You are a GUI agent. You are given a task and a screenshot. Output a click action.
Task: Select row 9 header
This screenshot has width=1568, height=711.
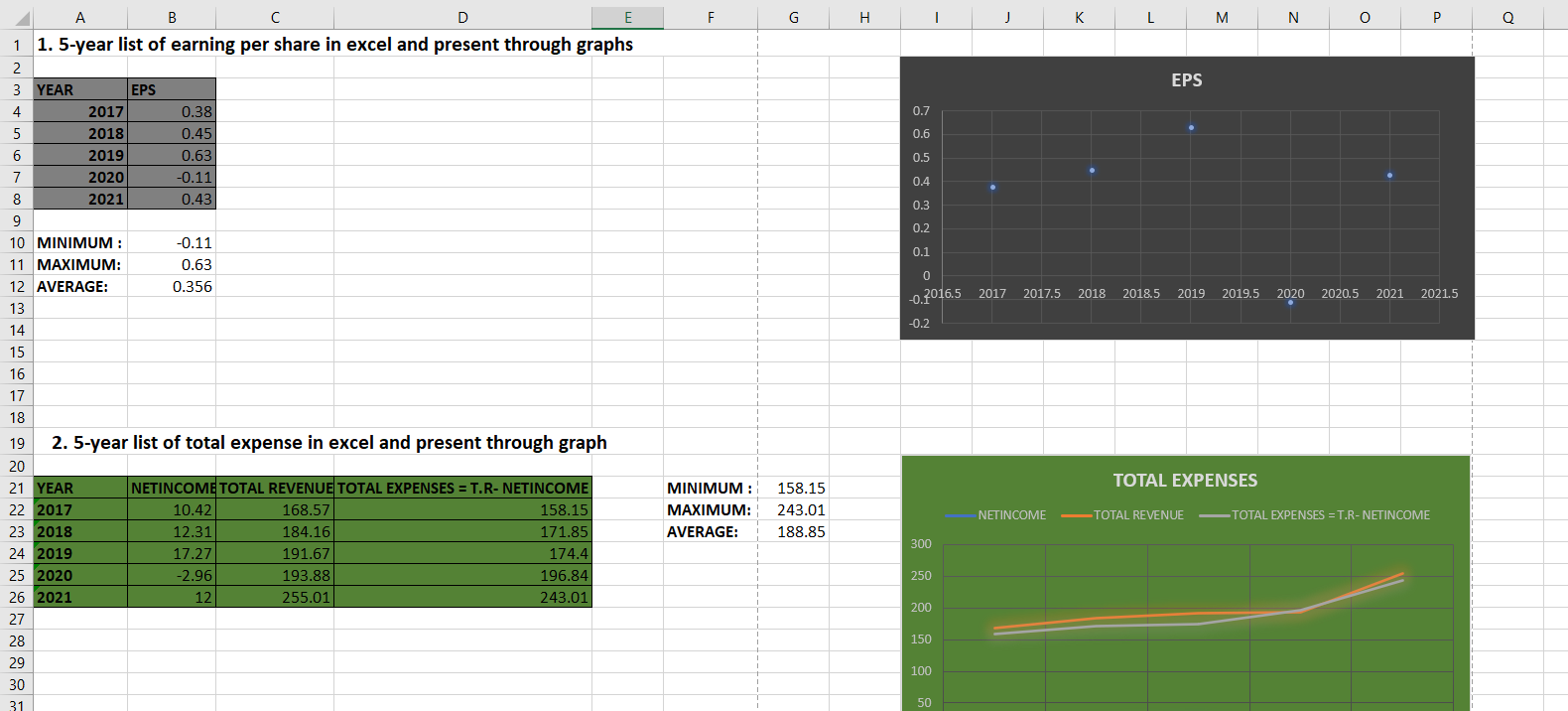tap(17, 220)
